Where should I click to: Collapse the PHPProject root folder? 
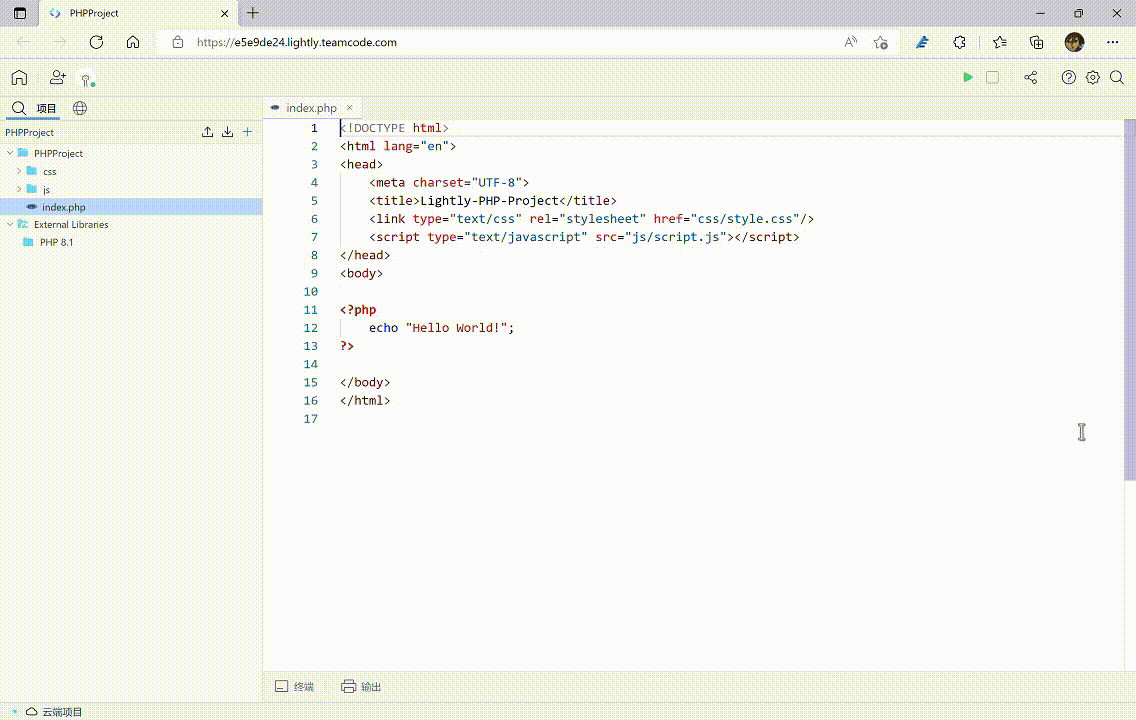point(10,153)
